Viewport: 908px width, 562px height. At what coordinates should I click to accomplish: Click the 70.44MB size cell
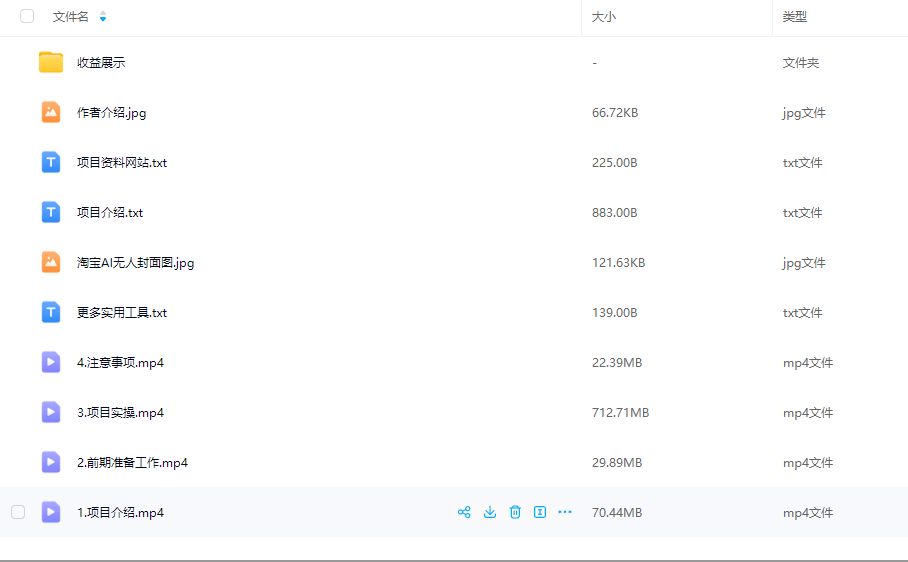click(x=617, y=512)
